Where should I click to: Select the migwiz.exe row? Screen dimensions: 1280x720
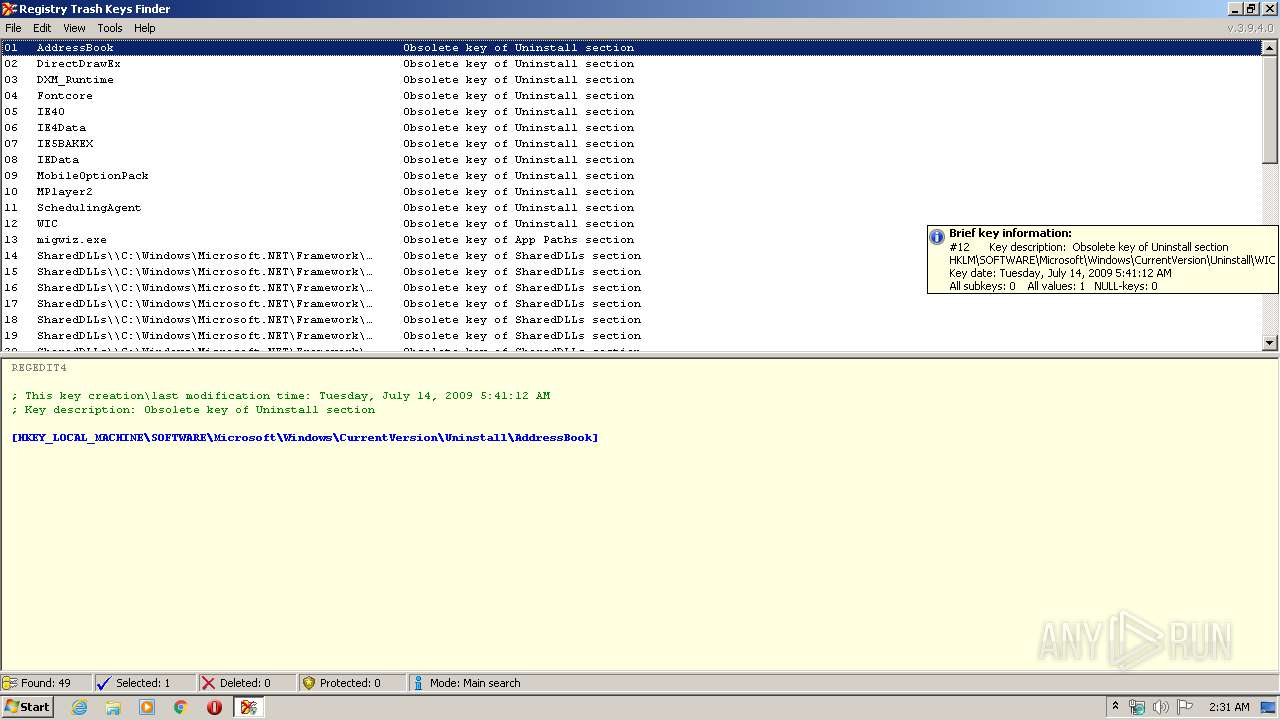point(631,240)
